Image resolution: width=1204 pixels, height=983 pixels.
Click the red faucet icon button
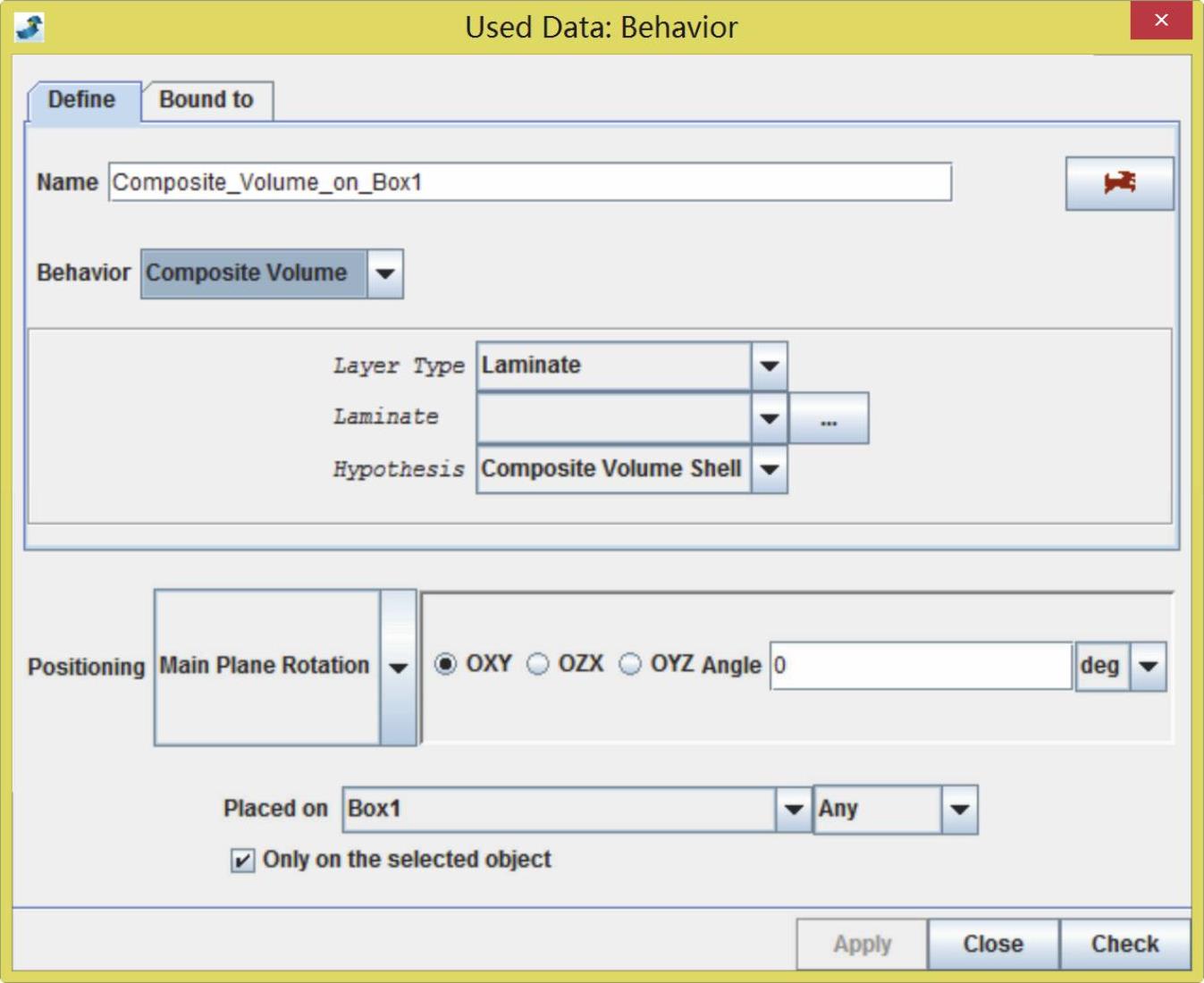click(x=1118, y=183)
